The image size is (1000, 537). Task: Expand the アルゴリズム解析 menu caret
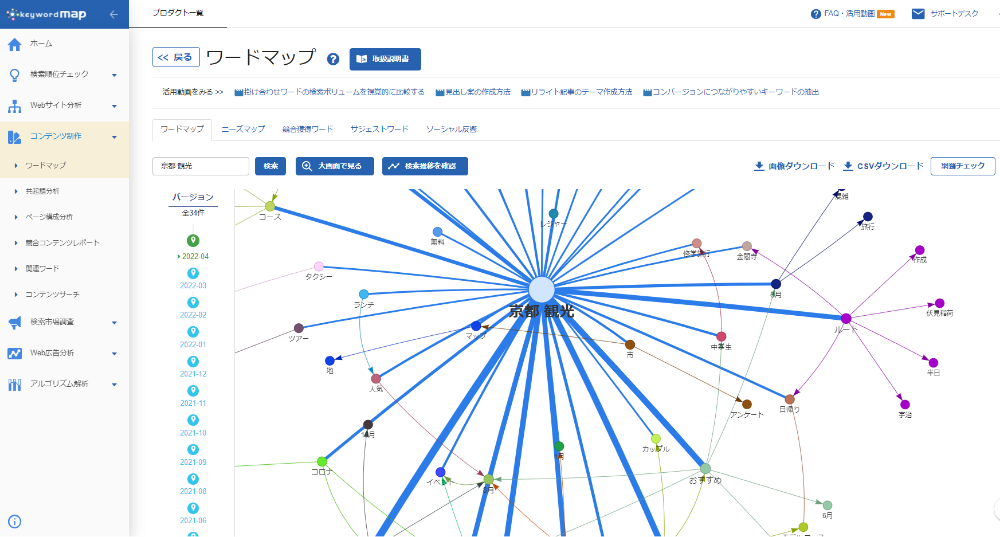pos(114,385)
